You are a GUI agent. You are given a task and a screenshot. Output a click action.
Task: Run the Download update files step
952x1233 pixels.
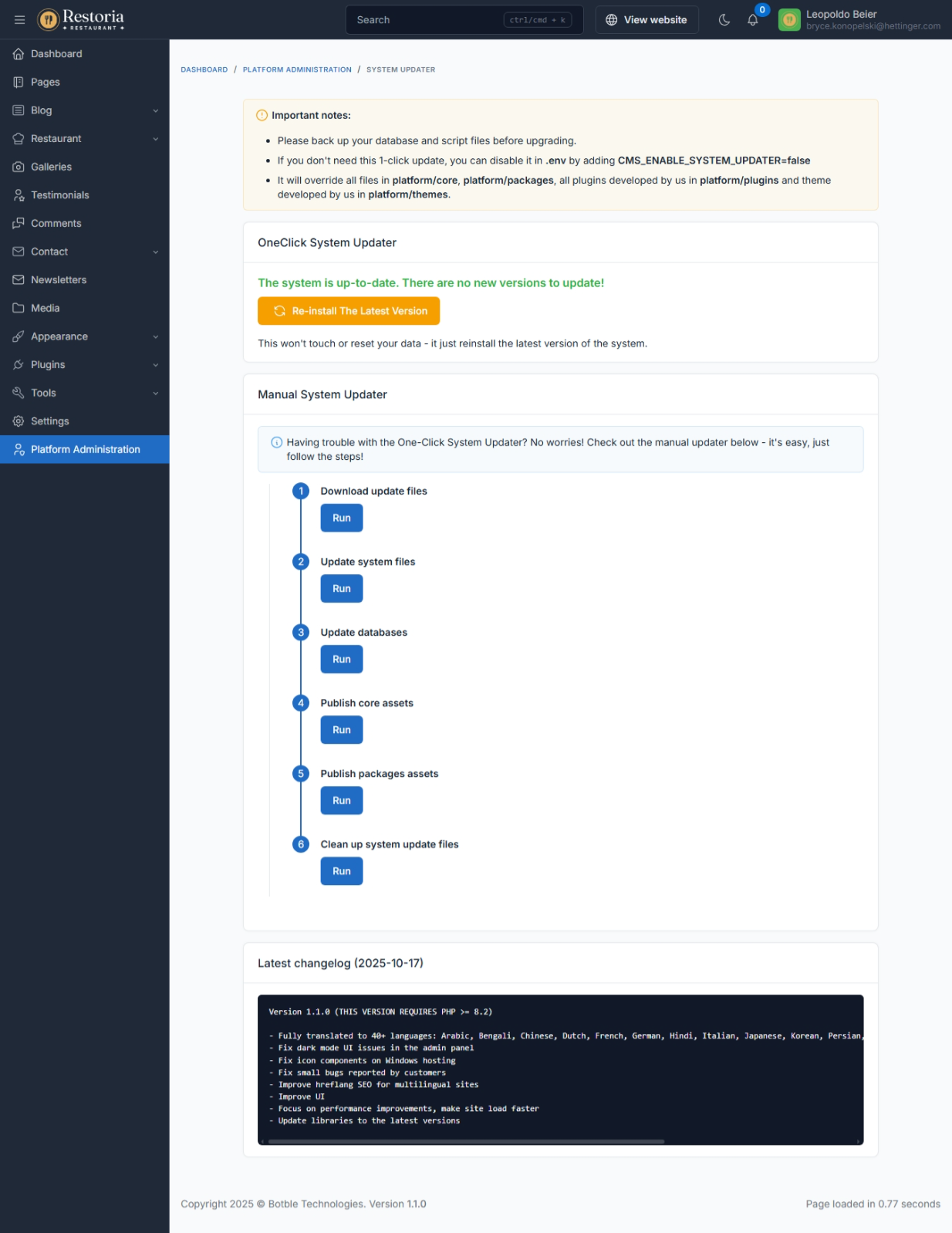(x=341, y=518)
